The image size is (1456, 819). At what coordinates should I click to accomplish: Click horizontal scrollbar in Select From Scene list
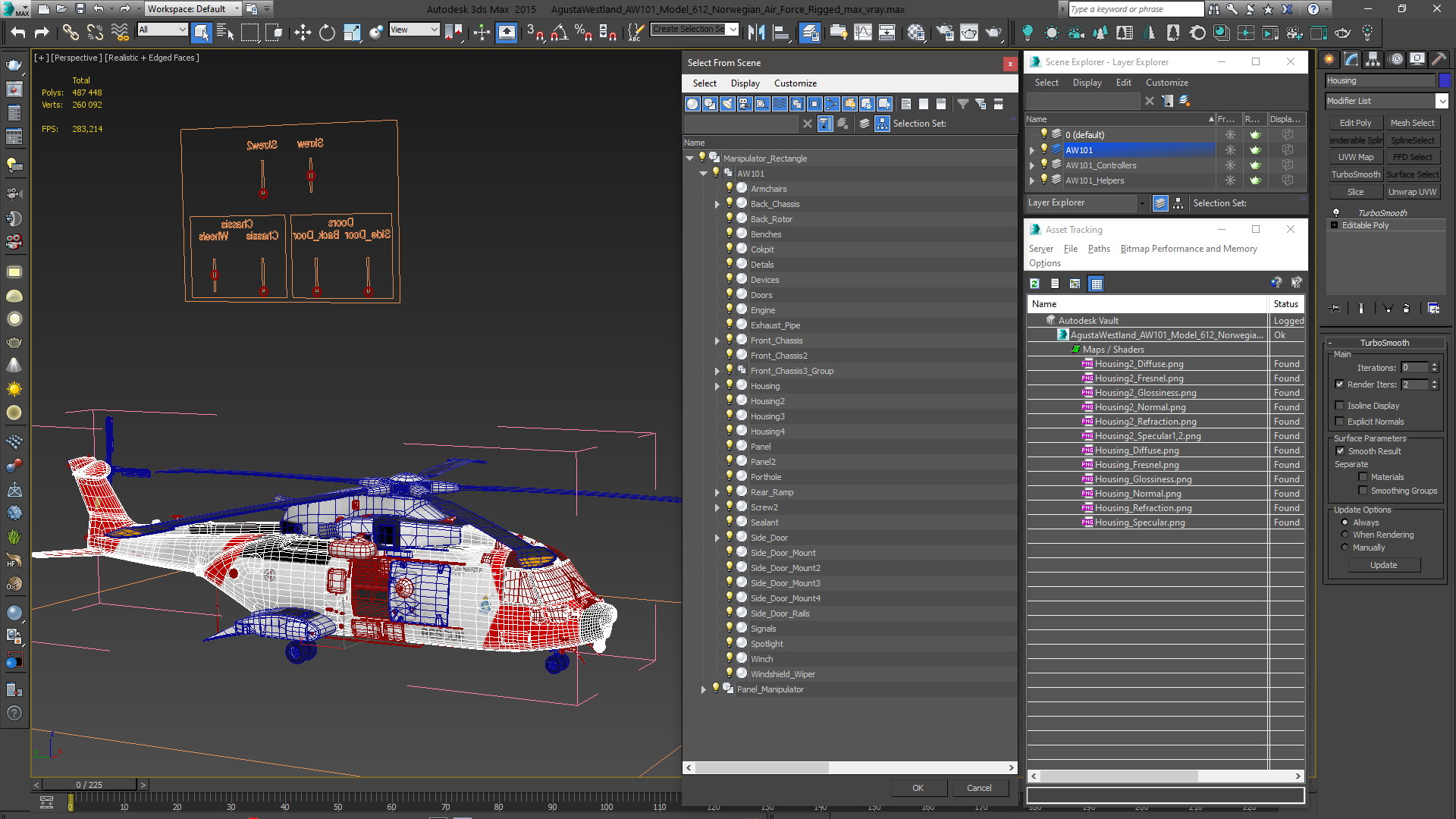(x=762, y=767)
